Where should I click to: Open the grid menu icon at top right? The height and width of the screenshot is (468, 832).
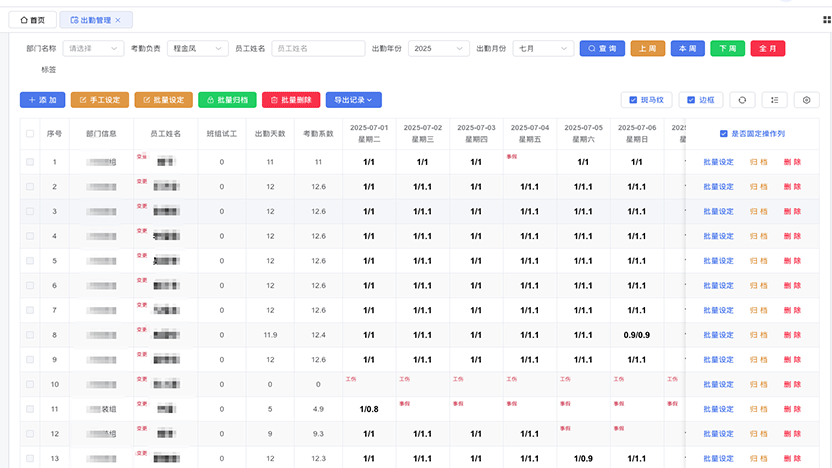[827, 20]
